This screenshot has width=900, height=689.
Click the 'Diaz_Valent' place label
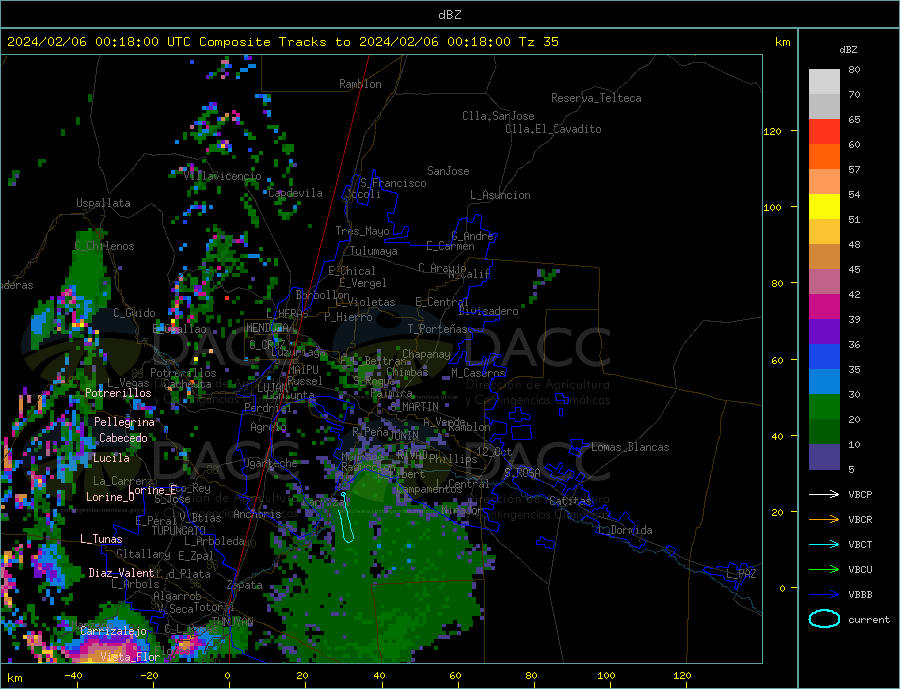(121, 573)
